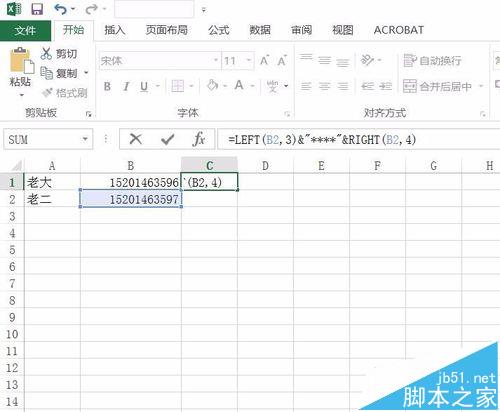
Task: Select cell with text 老大
Action: tap(52, 182)
